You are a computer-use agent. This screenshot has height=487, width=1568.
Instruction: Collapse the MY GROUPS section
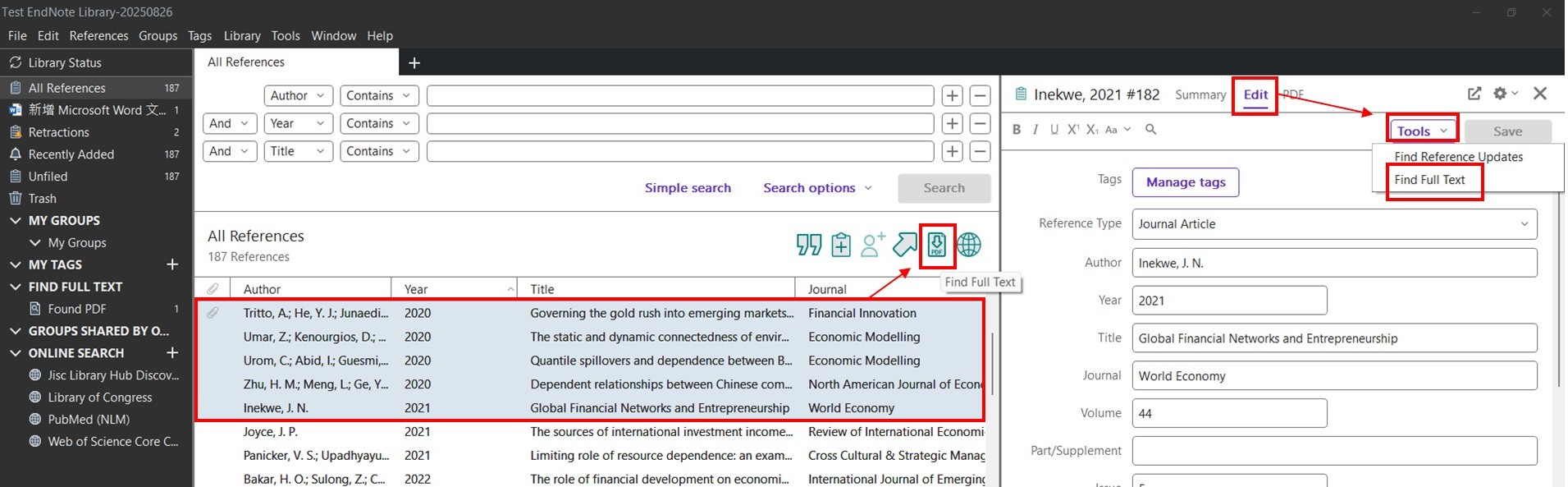click(x=16, y=221)
